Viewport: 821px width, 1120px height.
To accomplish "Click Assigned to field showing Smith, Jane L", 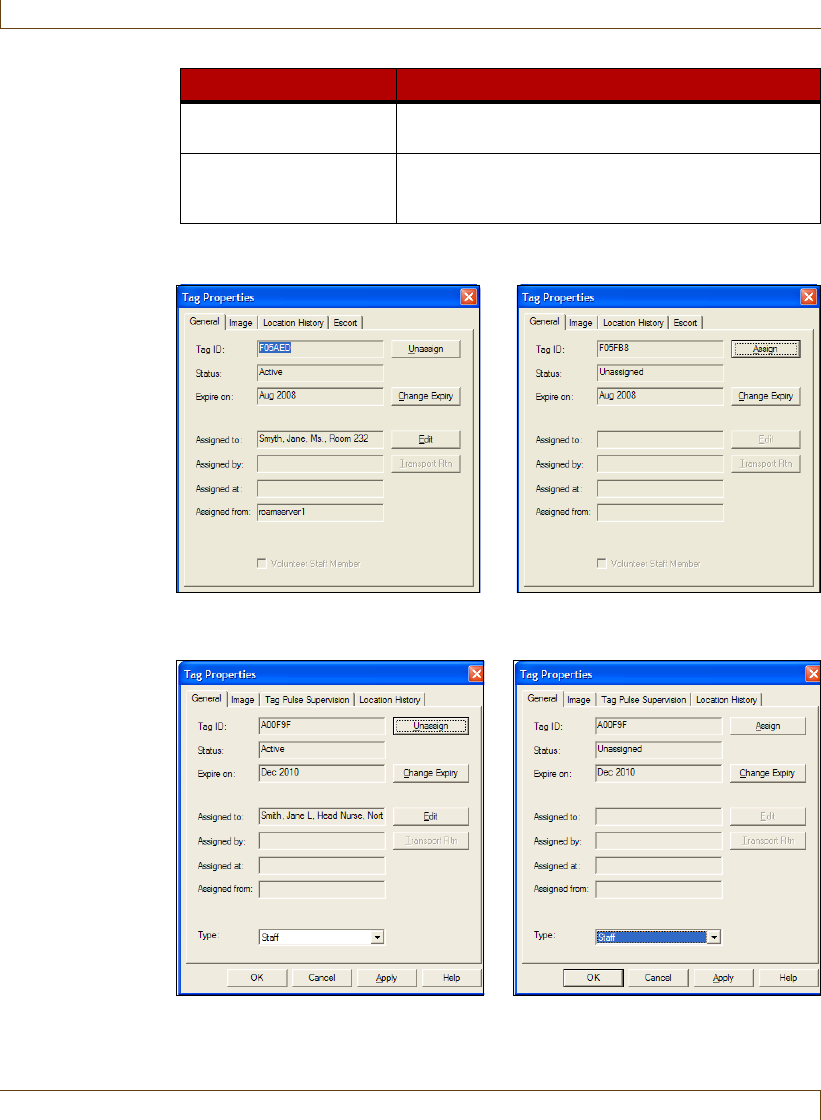I will [322, 816].
